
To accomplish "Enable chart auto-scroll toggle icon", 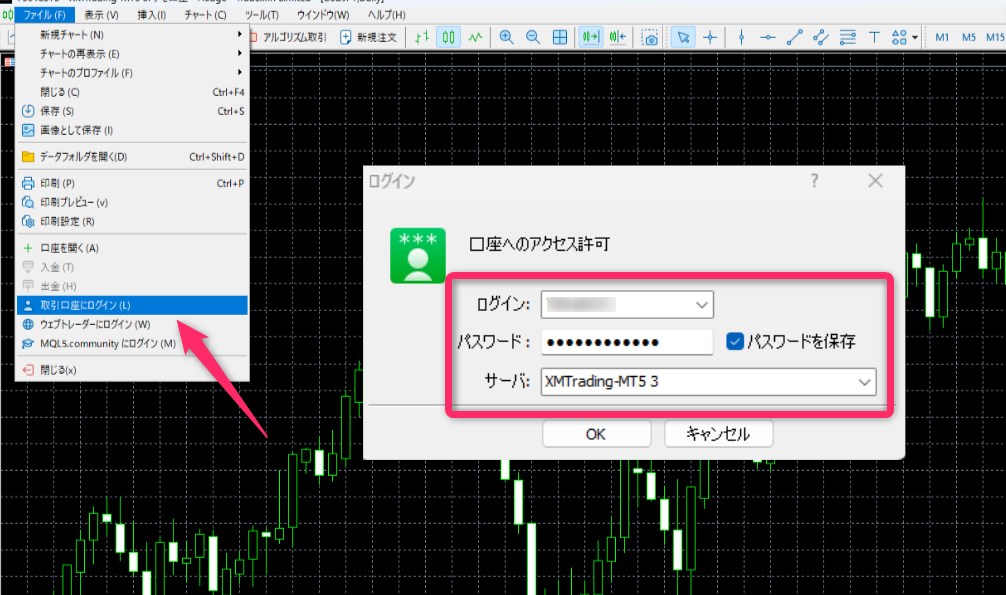I will (x=588, y=36).
